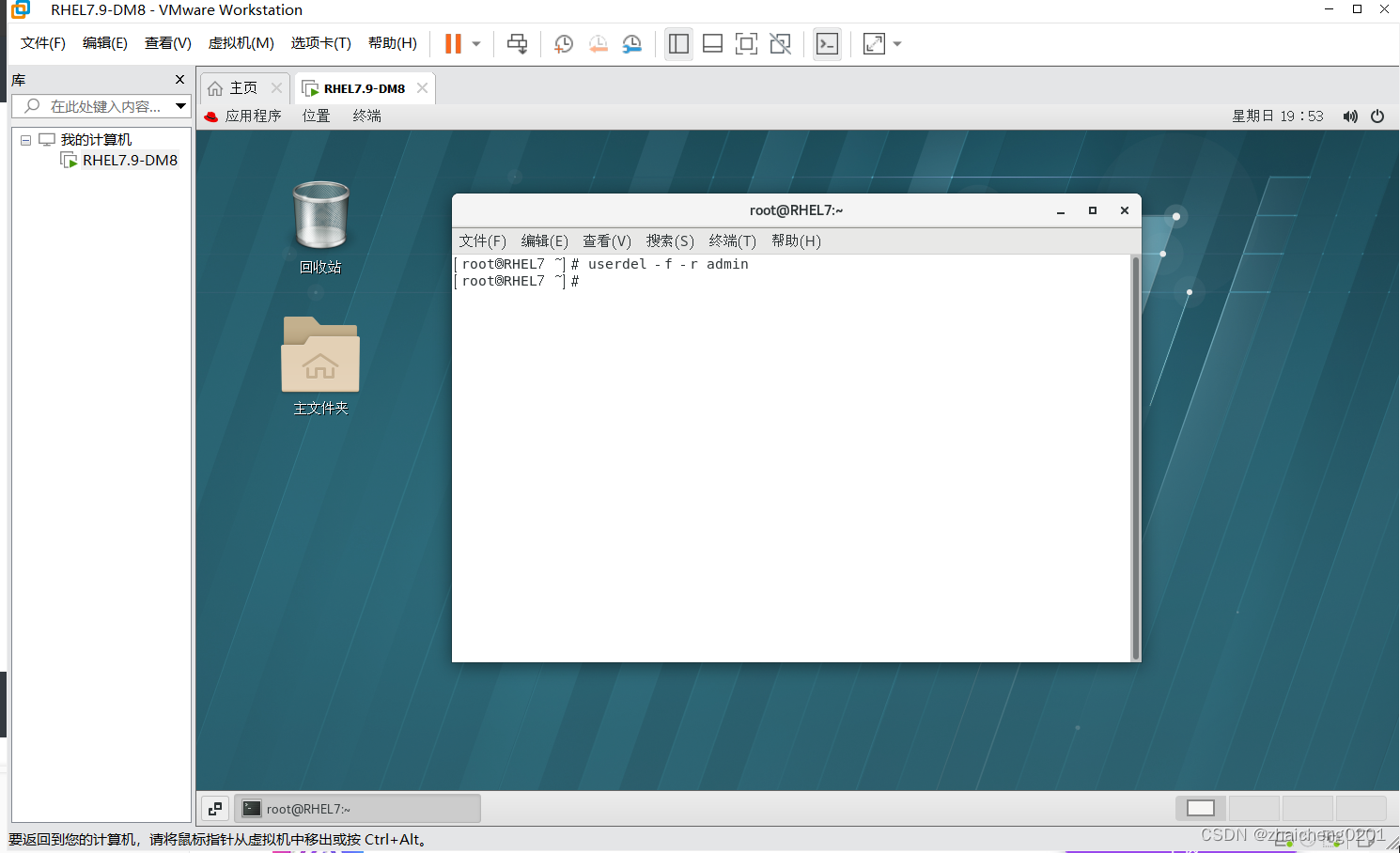The image size is (1400, 853).
Task: Select third workspace in switcher
Action: [1308, 808]
